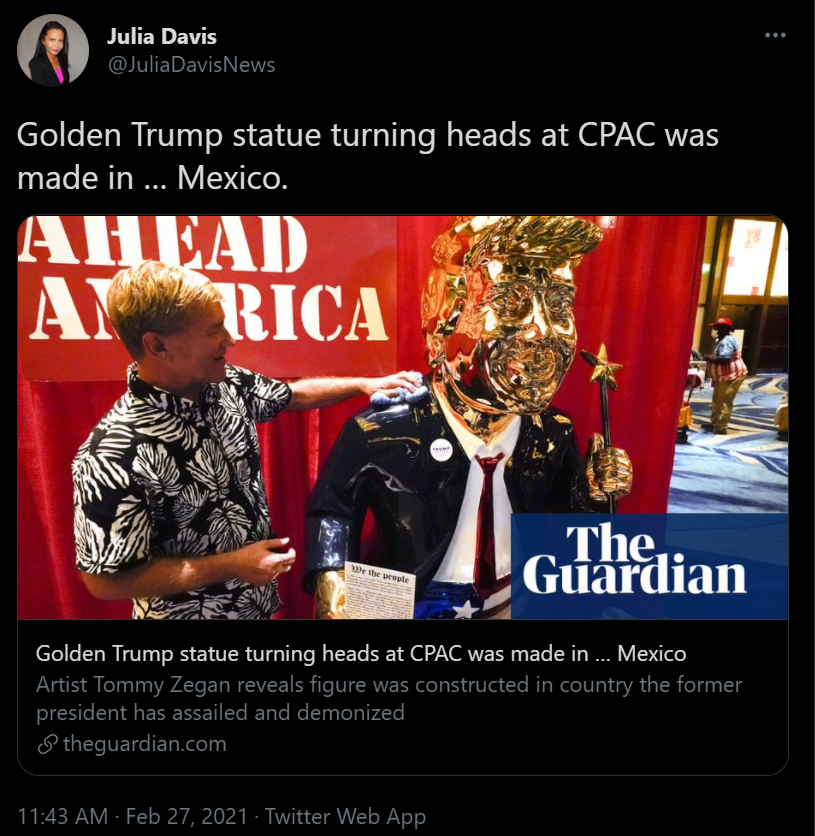Viewport: 815px width, 836px height.
Task: Visit the @JuliaDavisNews handle
Action: pyautogui.click(x=191, y=65)
